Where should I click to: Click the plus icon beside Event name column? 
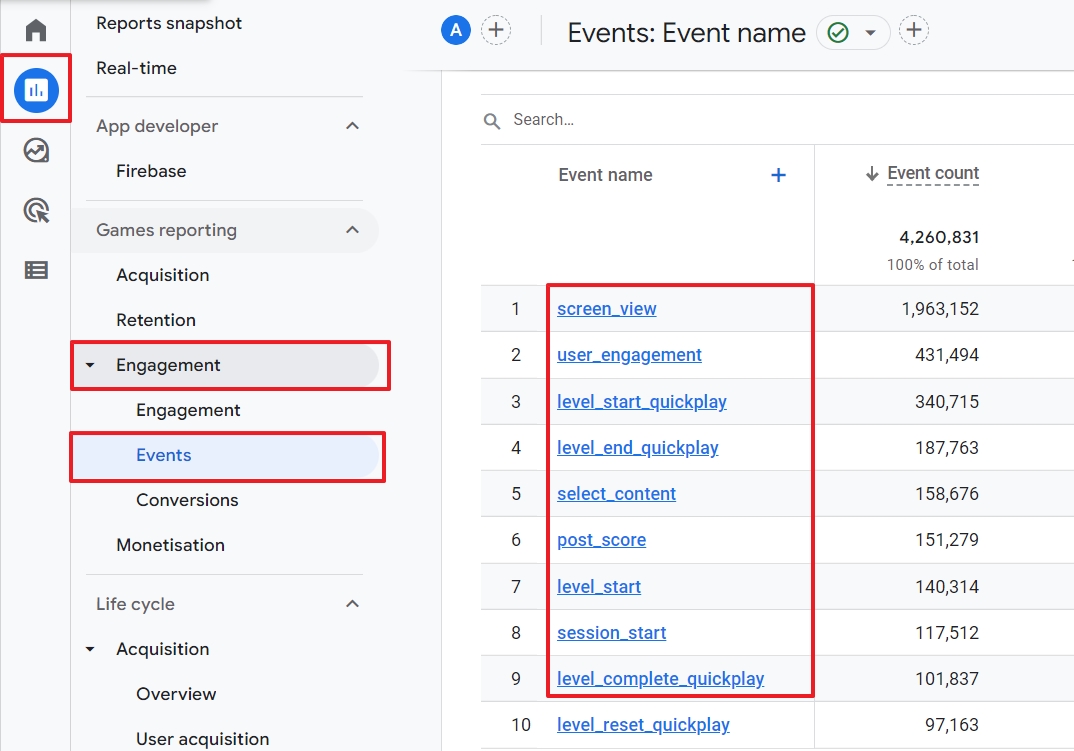pos(778,175)
